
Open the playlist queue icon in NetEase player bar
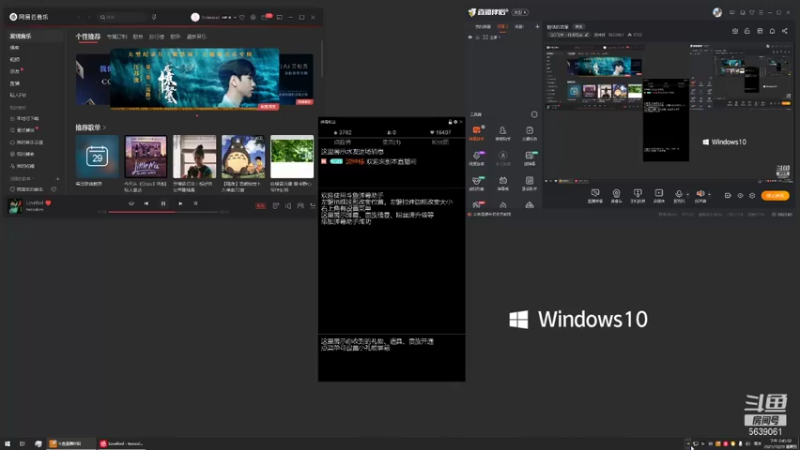click(313, 206)
